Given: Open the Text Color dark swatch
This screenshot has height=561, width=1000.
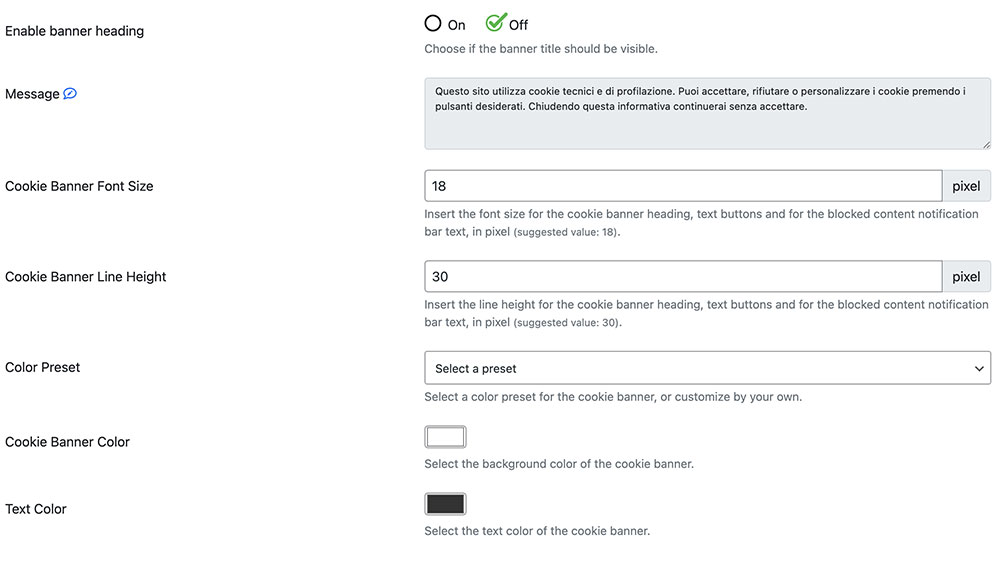Looking at the screenshot, I should point(445,504).
